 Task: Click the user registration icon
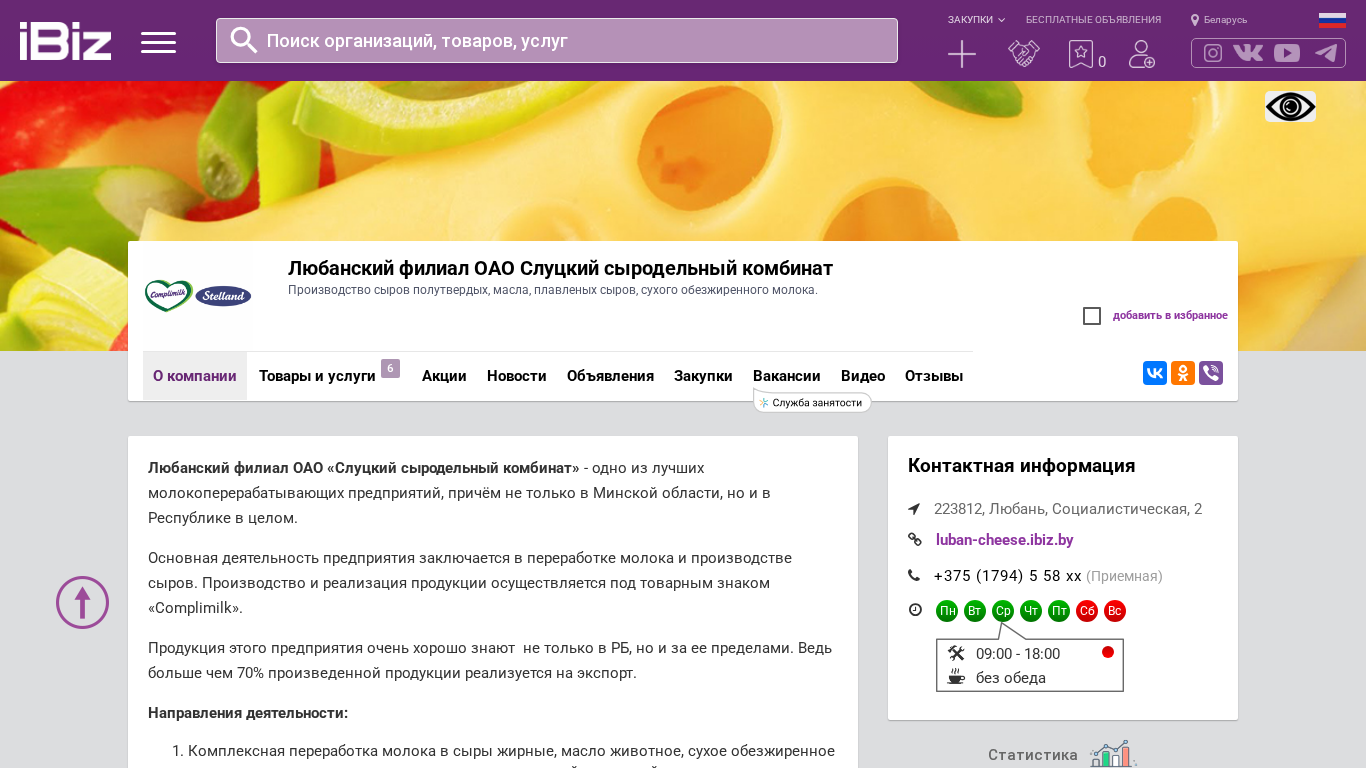click(x=1142, y=54)
